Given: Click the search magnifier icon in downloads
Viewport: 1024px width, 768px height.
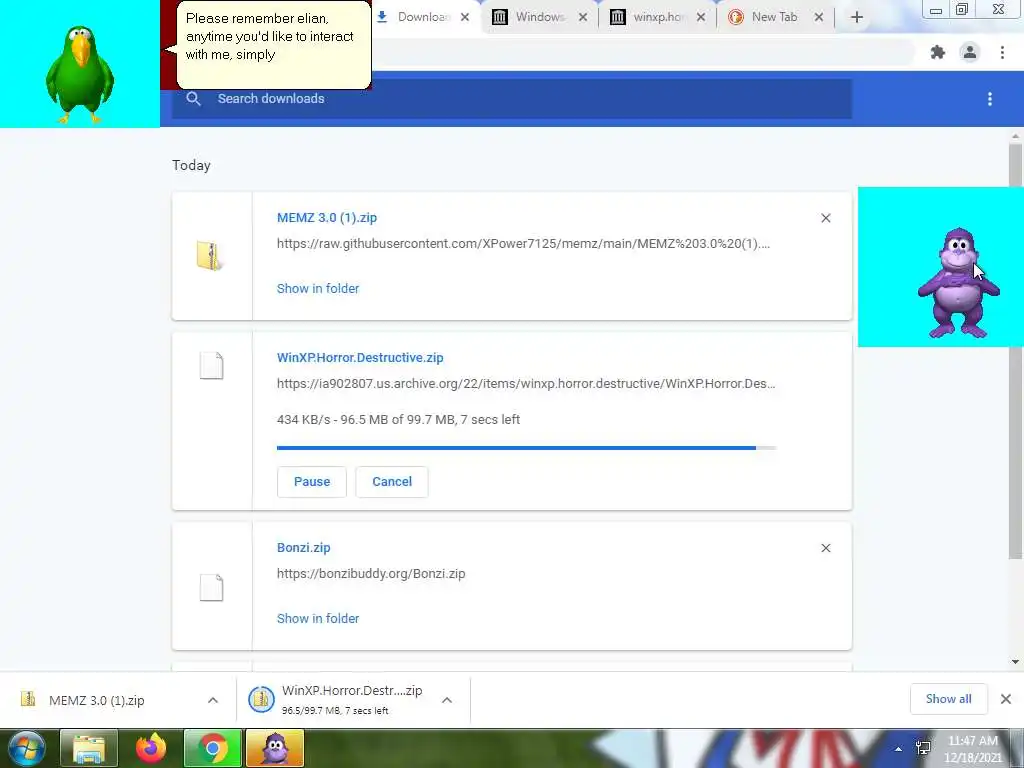Looking at the screenshot, I should [x=193, y=99].
